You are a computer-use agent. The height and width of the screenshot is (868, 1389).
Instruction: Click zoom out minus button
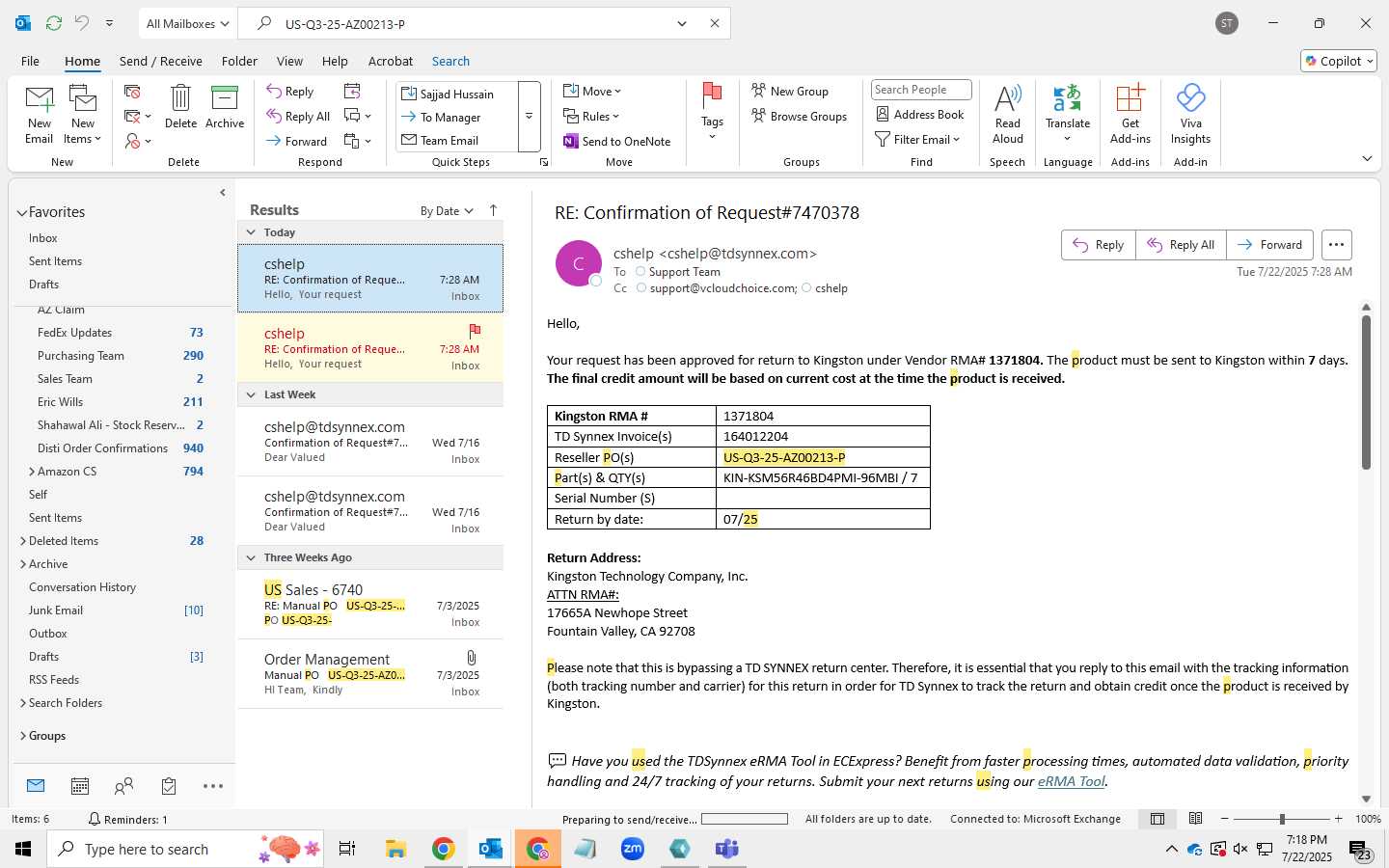point(1225,819)
